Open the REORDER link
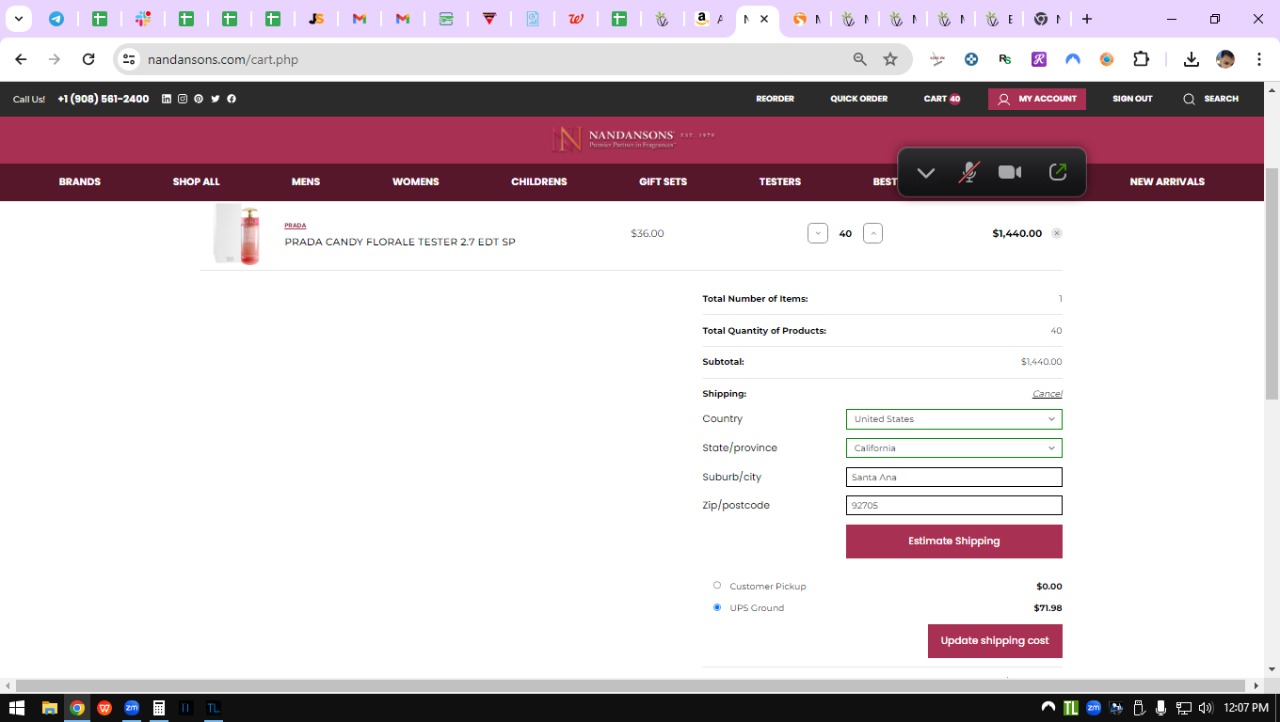This screenshot has height=722, width=1280. (775, 99)
